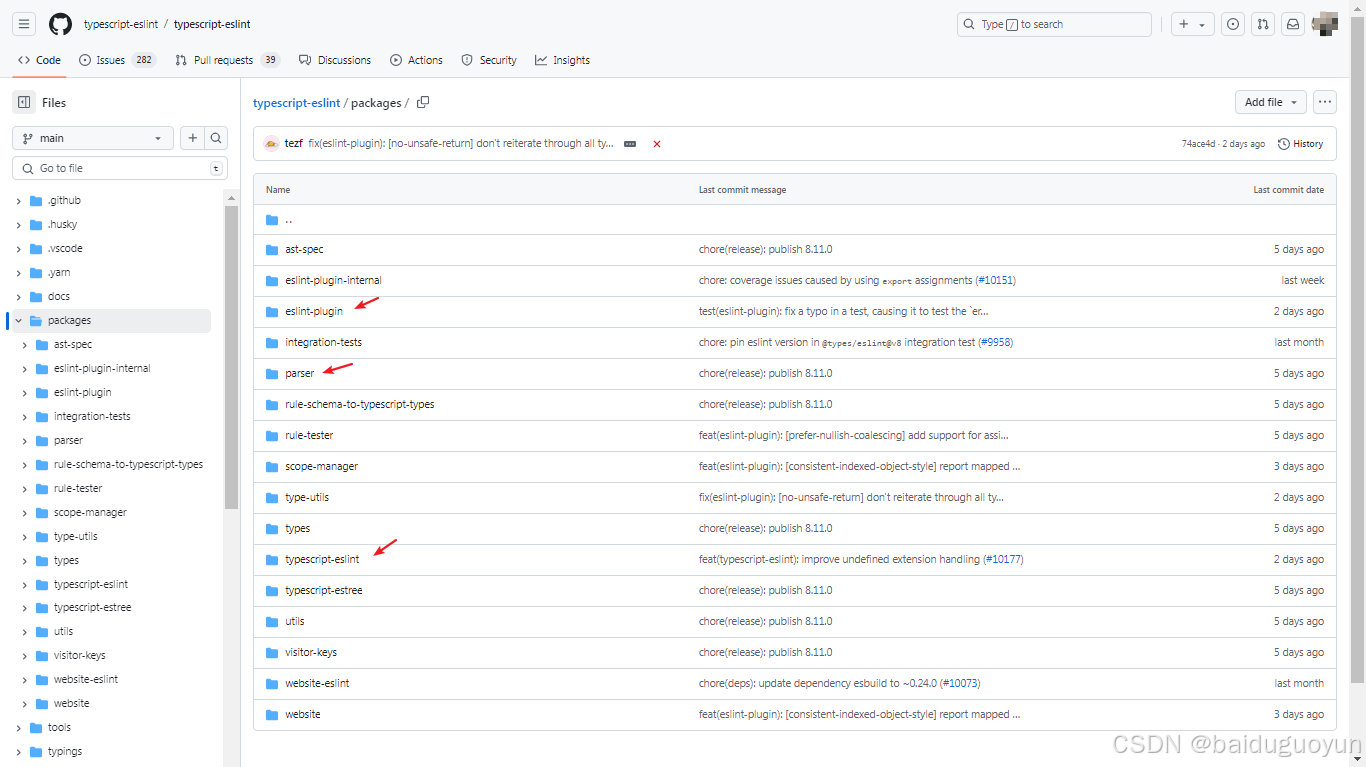
Task: Open the pull requests shortcut icon in header
Action: (1263, 24)
